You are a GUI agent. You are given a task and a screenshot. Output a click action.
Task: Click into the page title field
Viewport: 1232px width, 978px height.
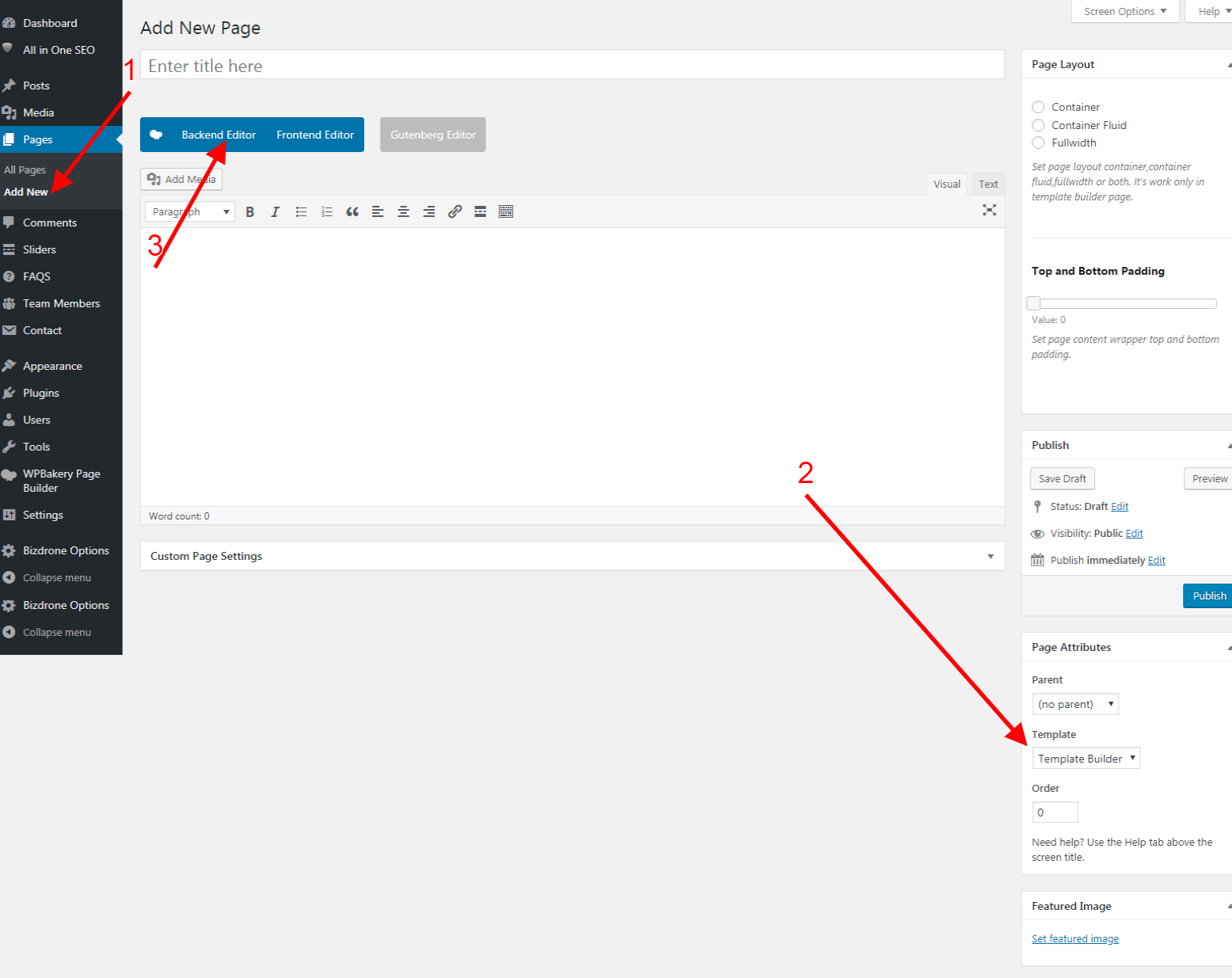[x=572, y=65]
